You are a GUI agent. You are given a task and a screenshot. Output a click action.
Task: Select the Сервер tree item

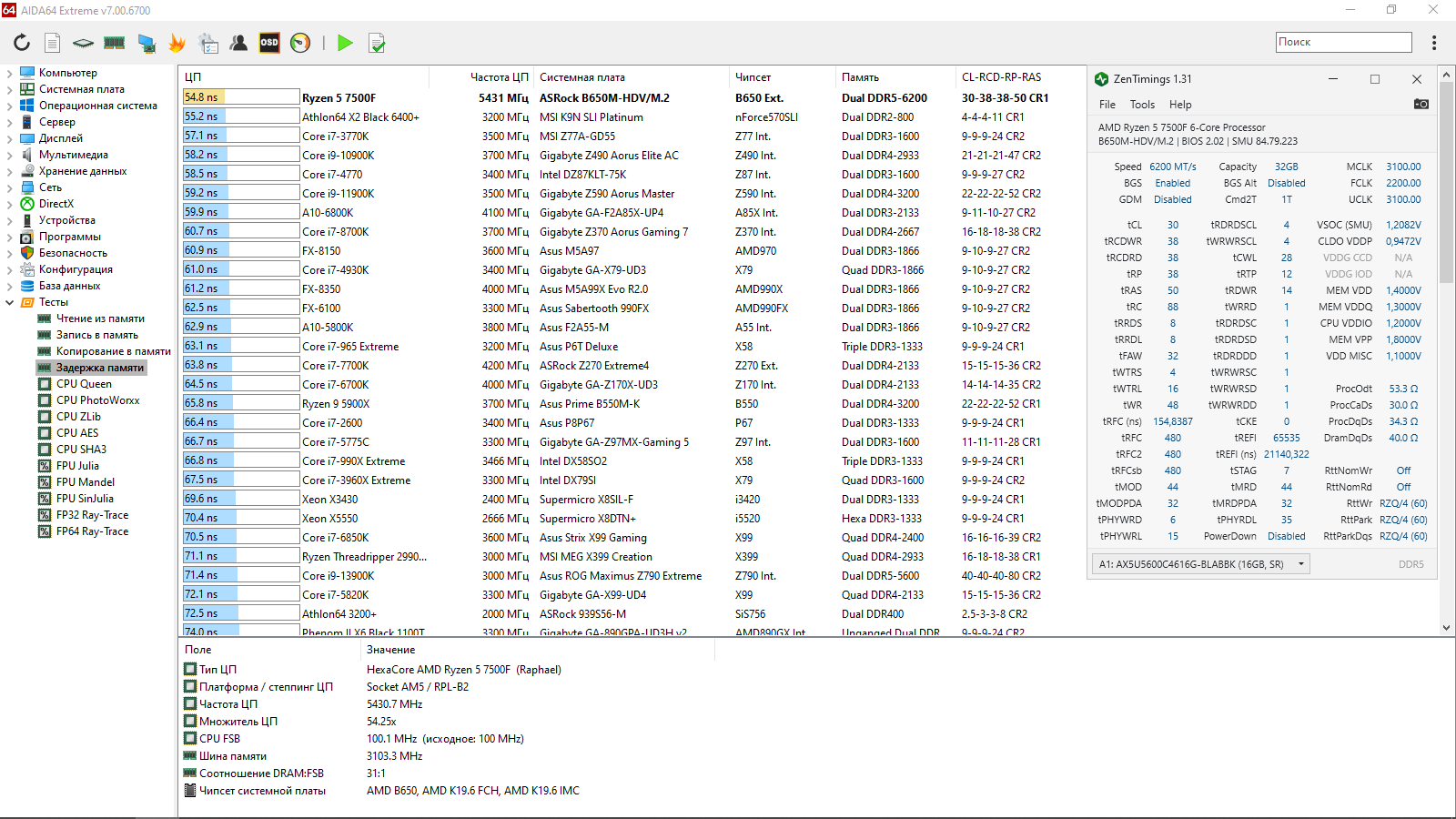pyautogui.click(x=57, y=122)
